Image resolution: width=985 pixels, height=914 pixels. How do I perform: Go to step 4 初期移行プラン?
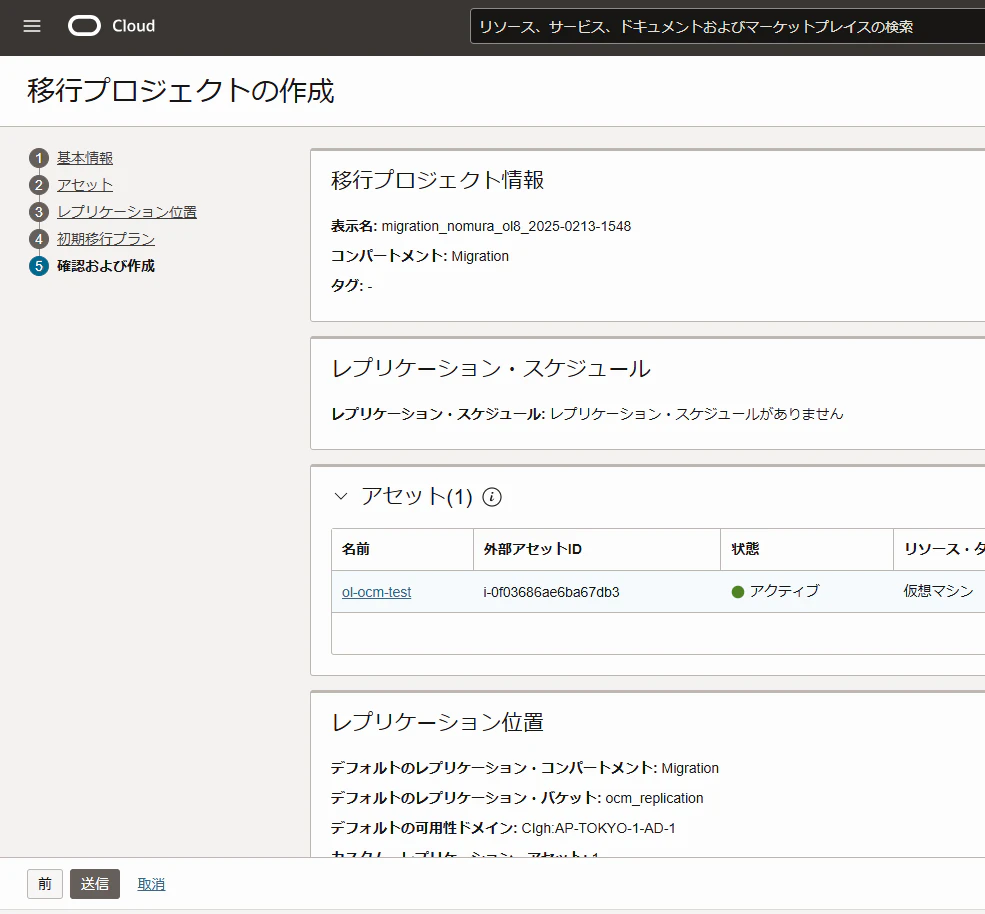pos(106,239)
